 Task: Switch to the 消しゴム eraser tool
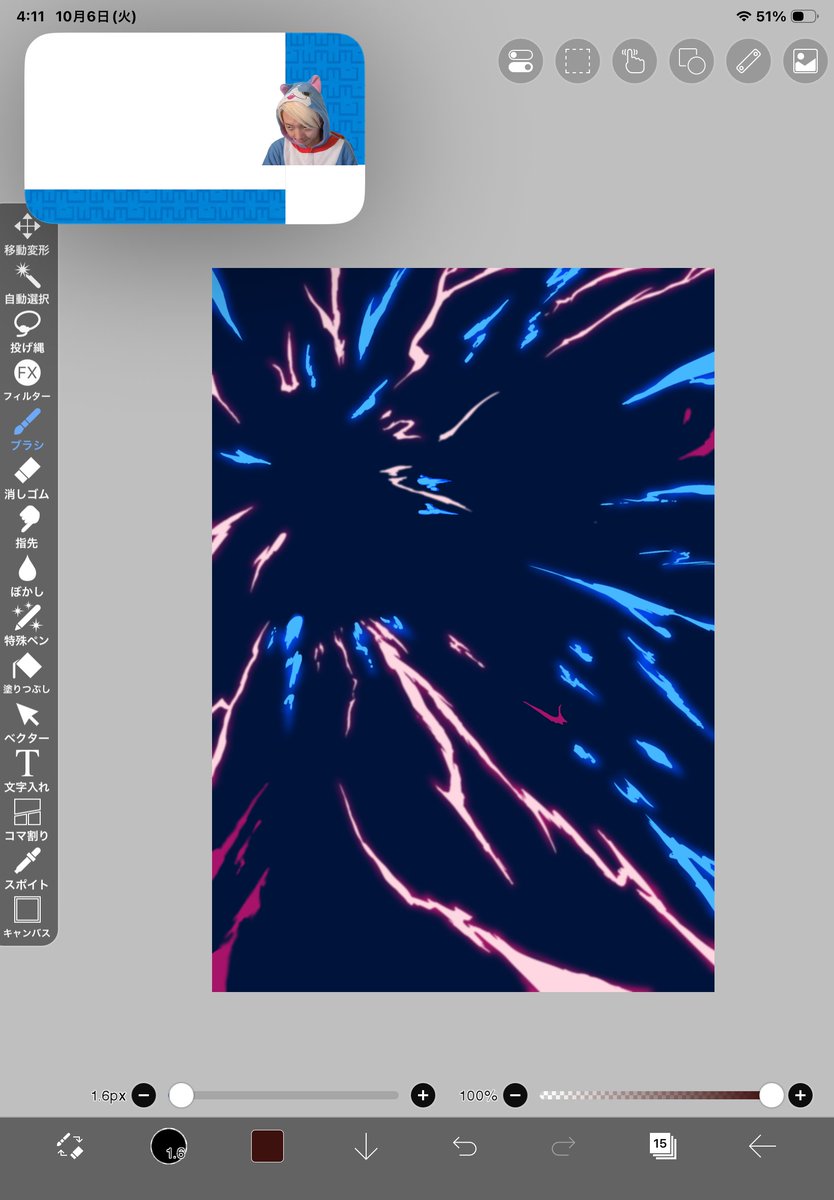27,479
